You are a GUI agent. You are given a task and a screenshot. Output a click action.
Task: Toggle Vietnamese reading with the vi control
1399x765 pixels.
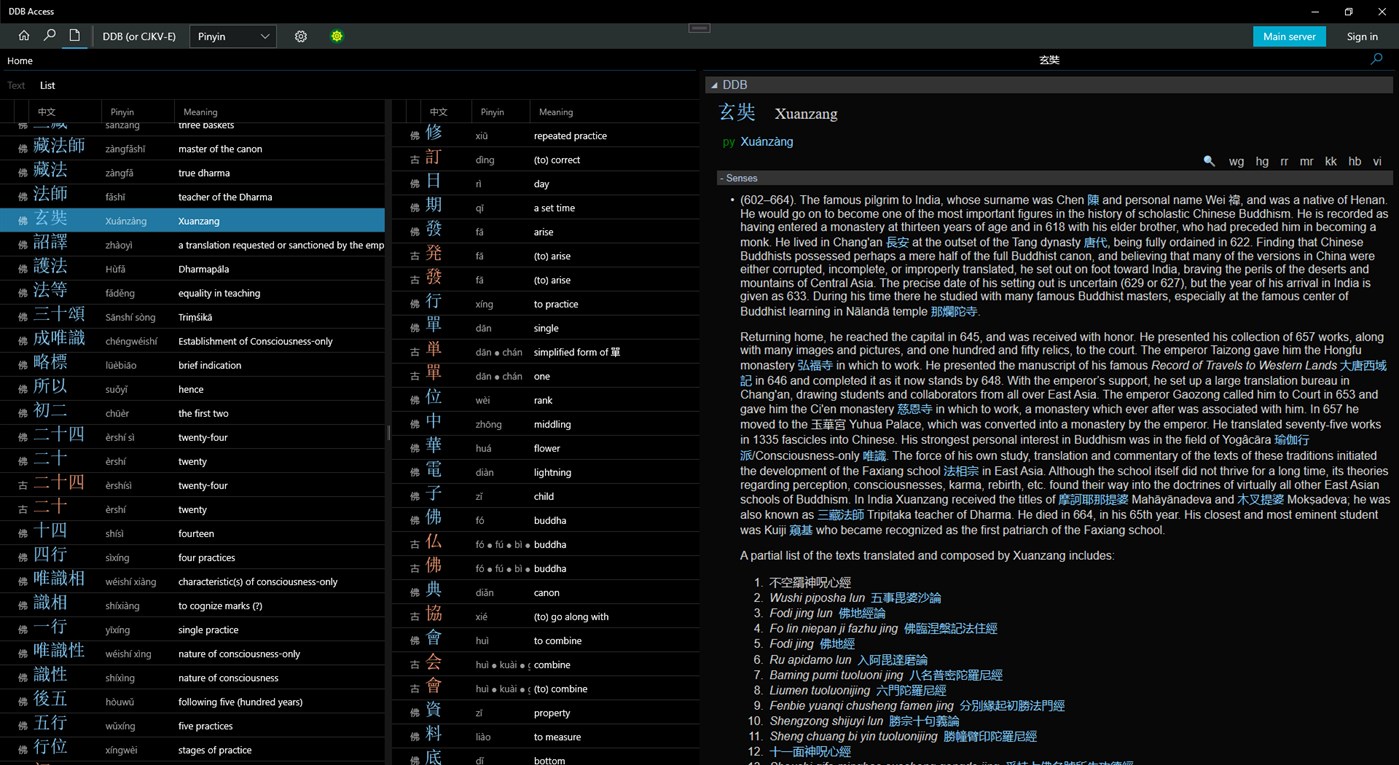click(x=1377, y=161)
